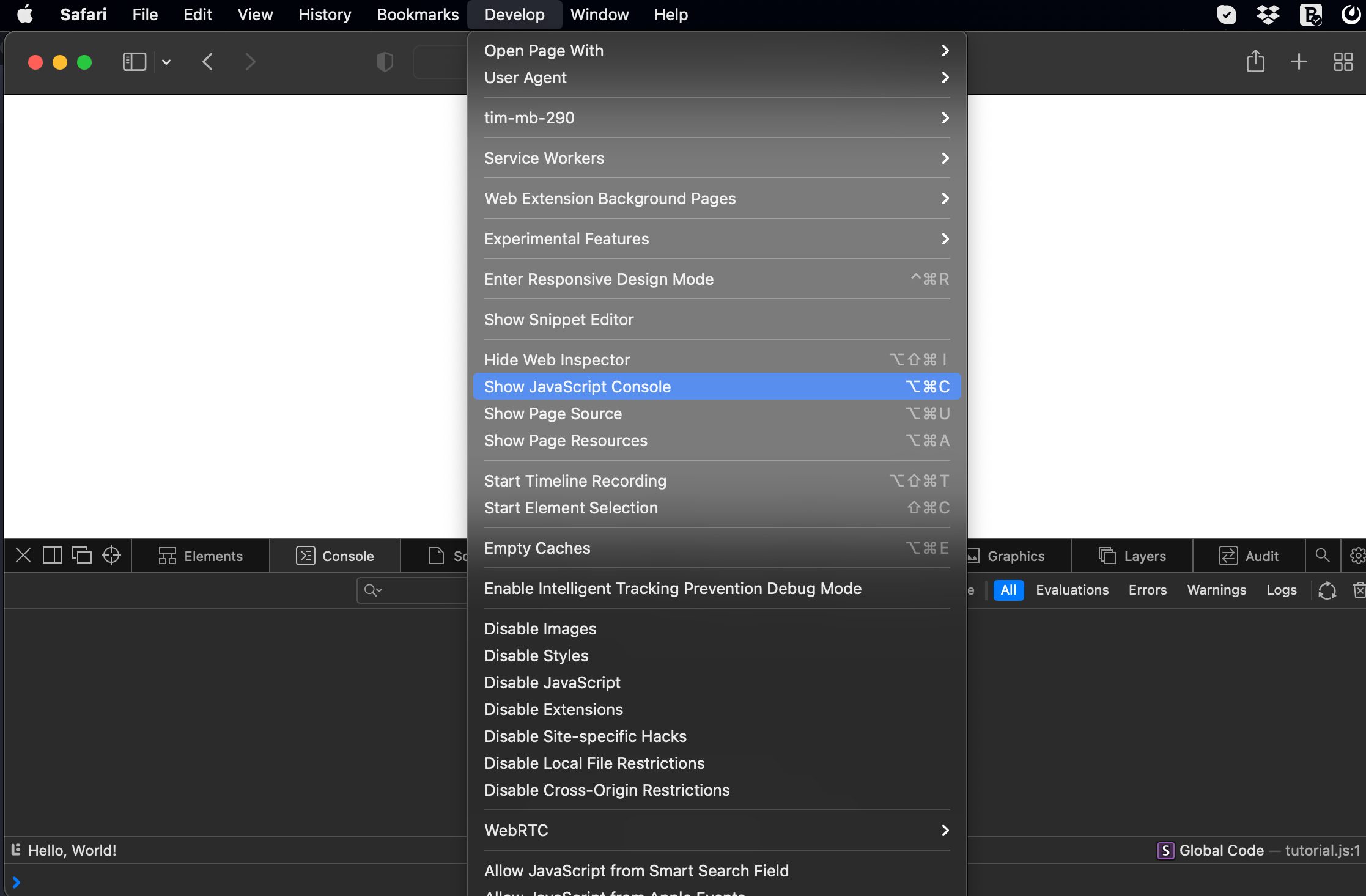Switch to the Elements tab
Screen dimensions: 1366x896
(x=201, y=556)
